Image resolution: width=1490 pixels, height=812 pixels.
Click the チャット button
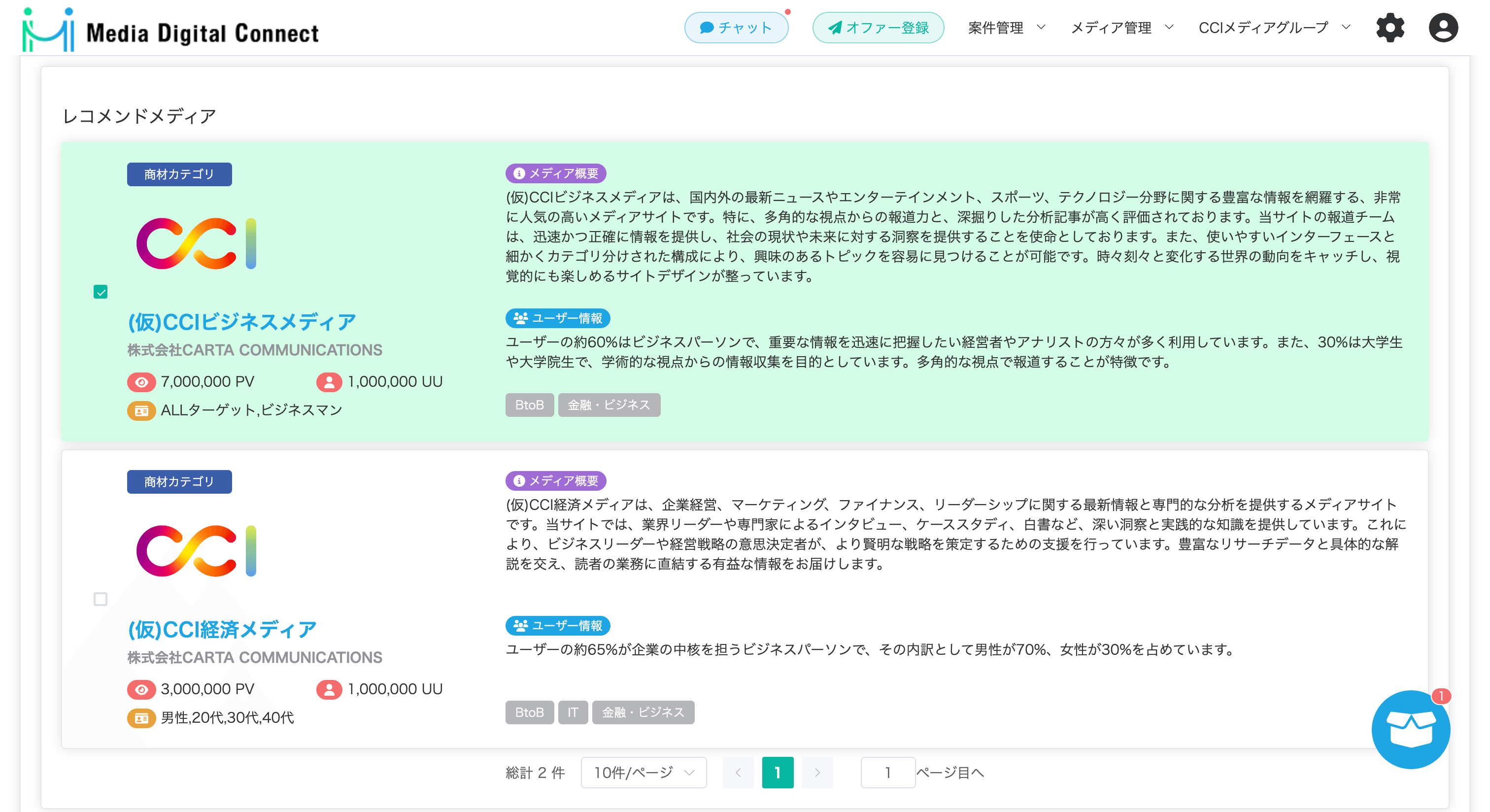point(736,28)
